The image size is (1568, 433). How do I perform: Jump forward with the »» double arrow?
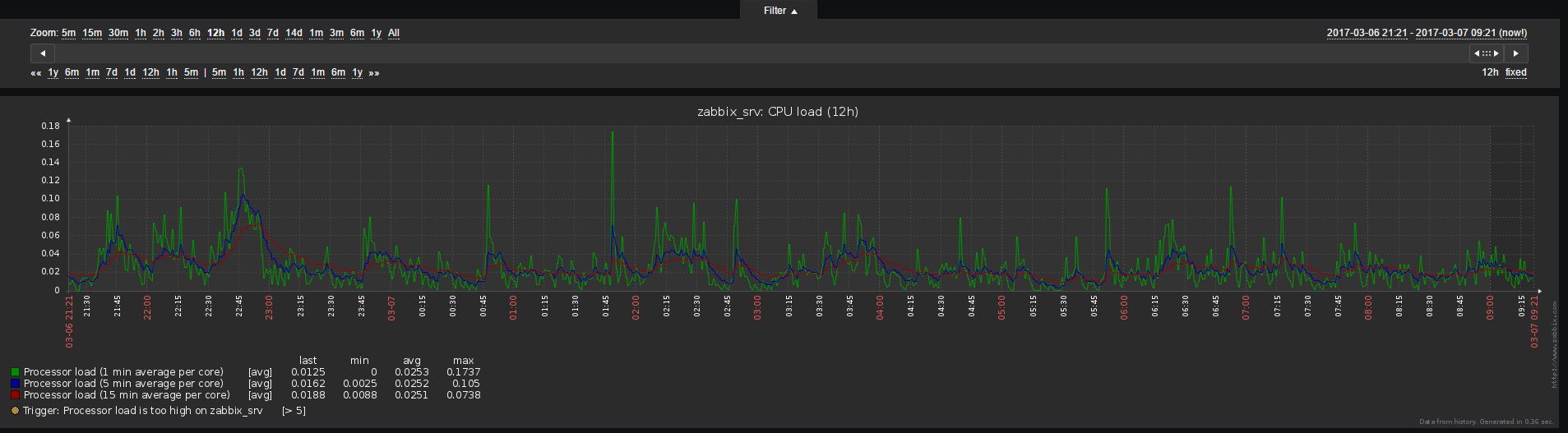point(374,73)
